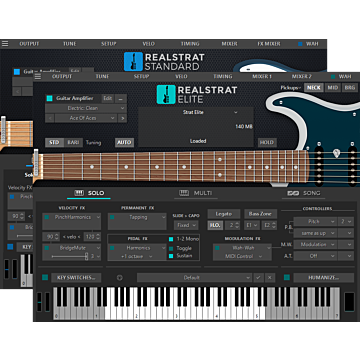Click the MULTI keyboard icon

coord(184,193)
